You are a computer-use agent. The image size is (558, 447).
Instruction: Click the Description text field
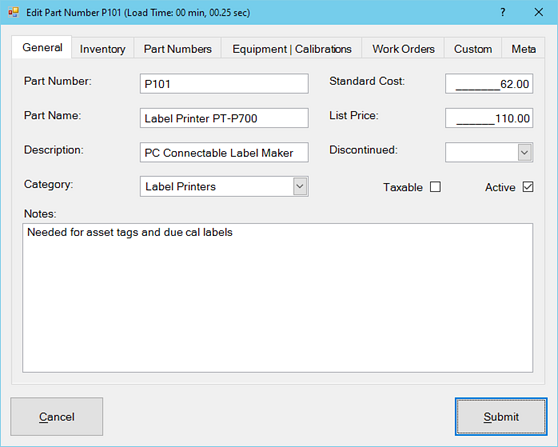pos(224,152)
